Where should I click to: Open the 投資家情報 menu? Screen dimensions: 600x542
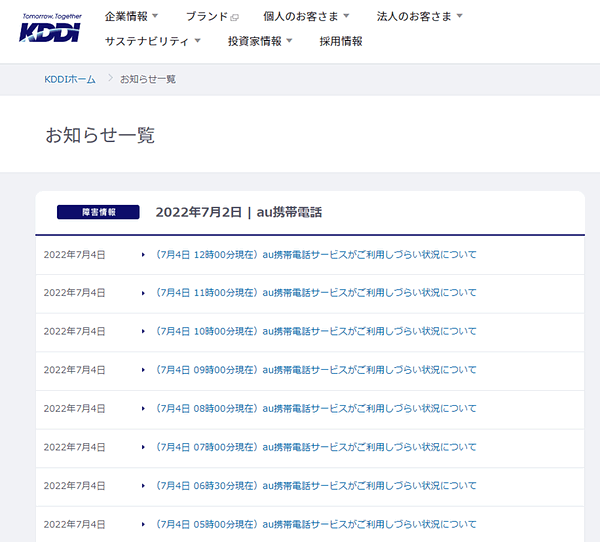[255, 41]
